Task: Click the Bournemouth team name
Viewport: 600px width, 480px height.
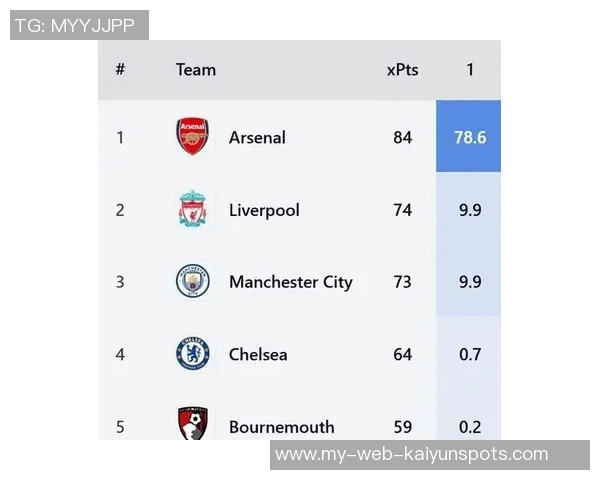Action: (x=281, y=427)
